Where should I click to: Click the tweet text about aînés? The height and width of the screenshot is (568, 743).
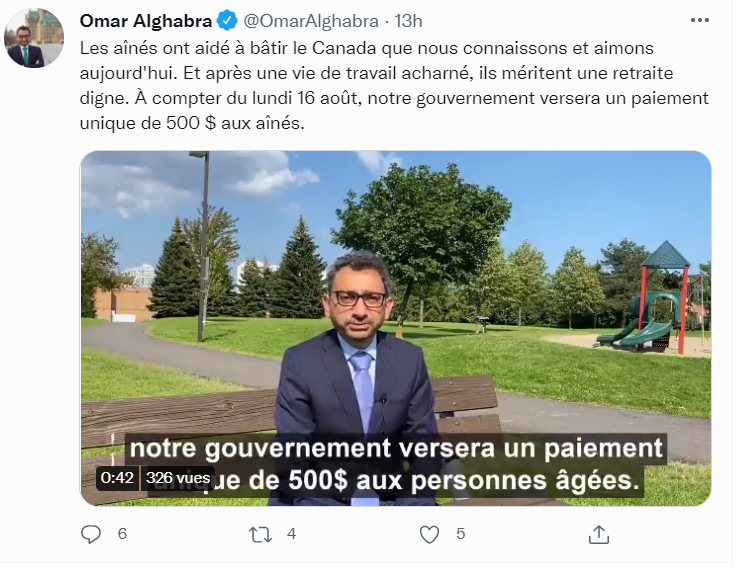(394, 85)
